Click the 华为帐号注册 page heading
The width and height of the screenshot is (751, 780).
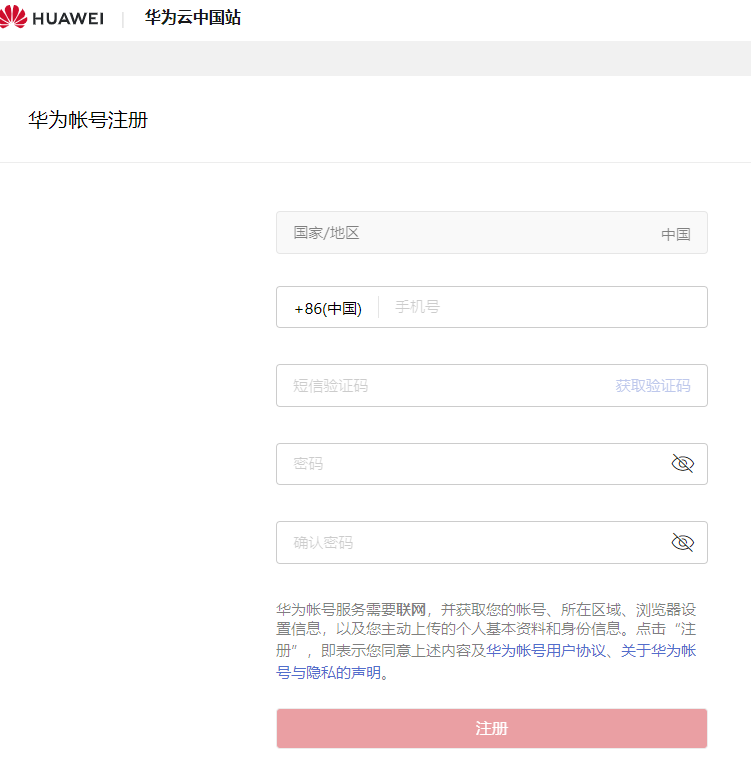coord(88,120)
